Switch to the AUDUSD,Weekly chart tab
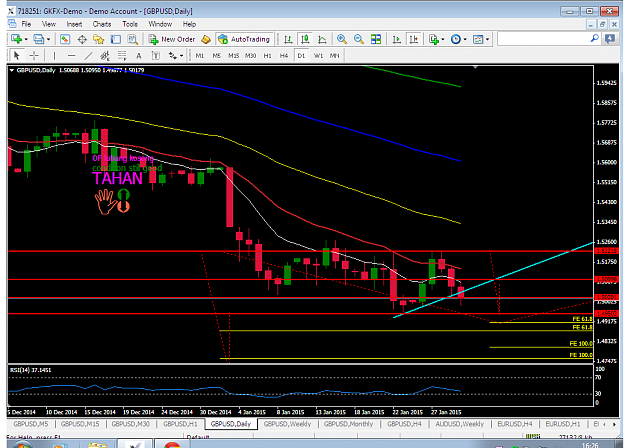625x448 pixels. click(x=460, y=424)
